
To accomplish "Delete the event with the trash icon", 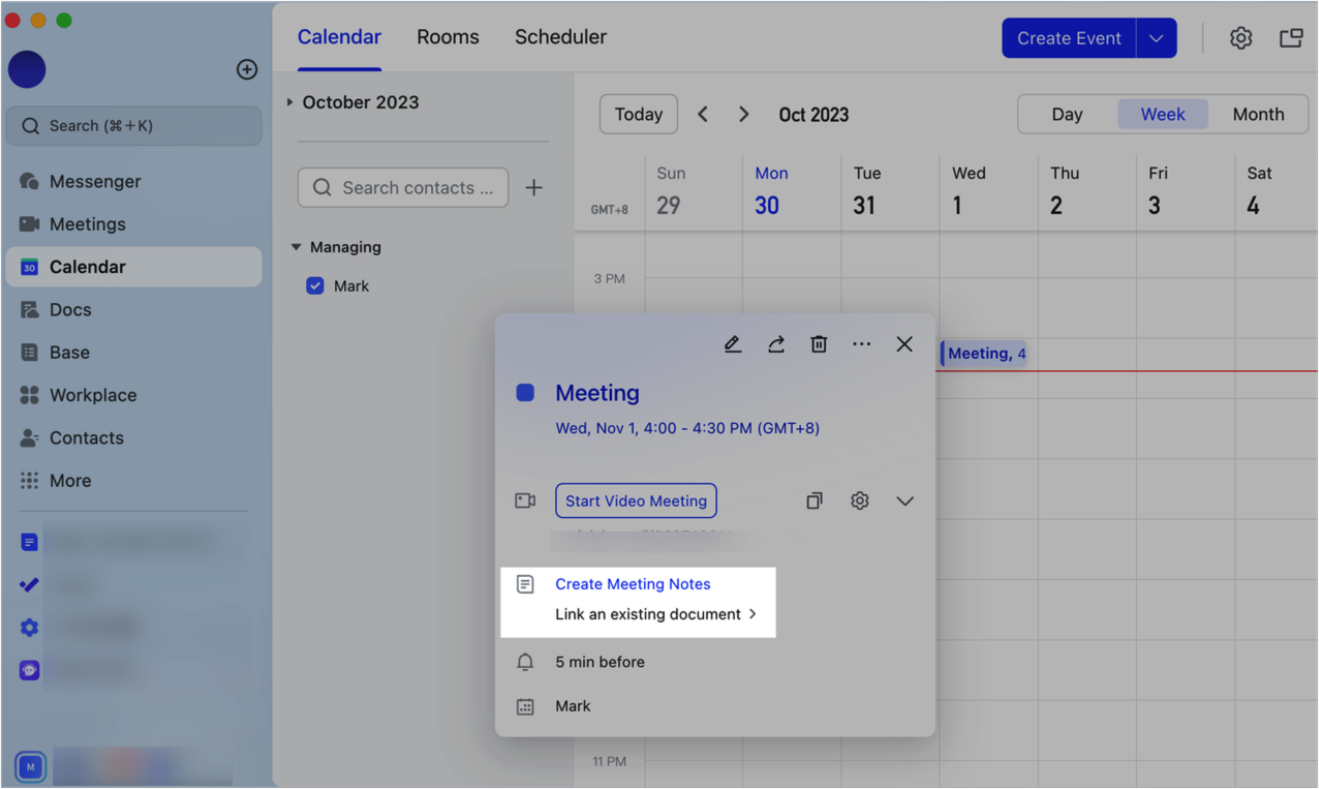I will pyautogui.click(x=818, y=343).
